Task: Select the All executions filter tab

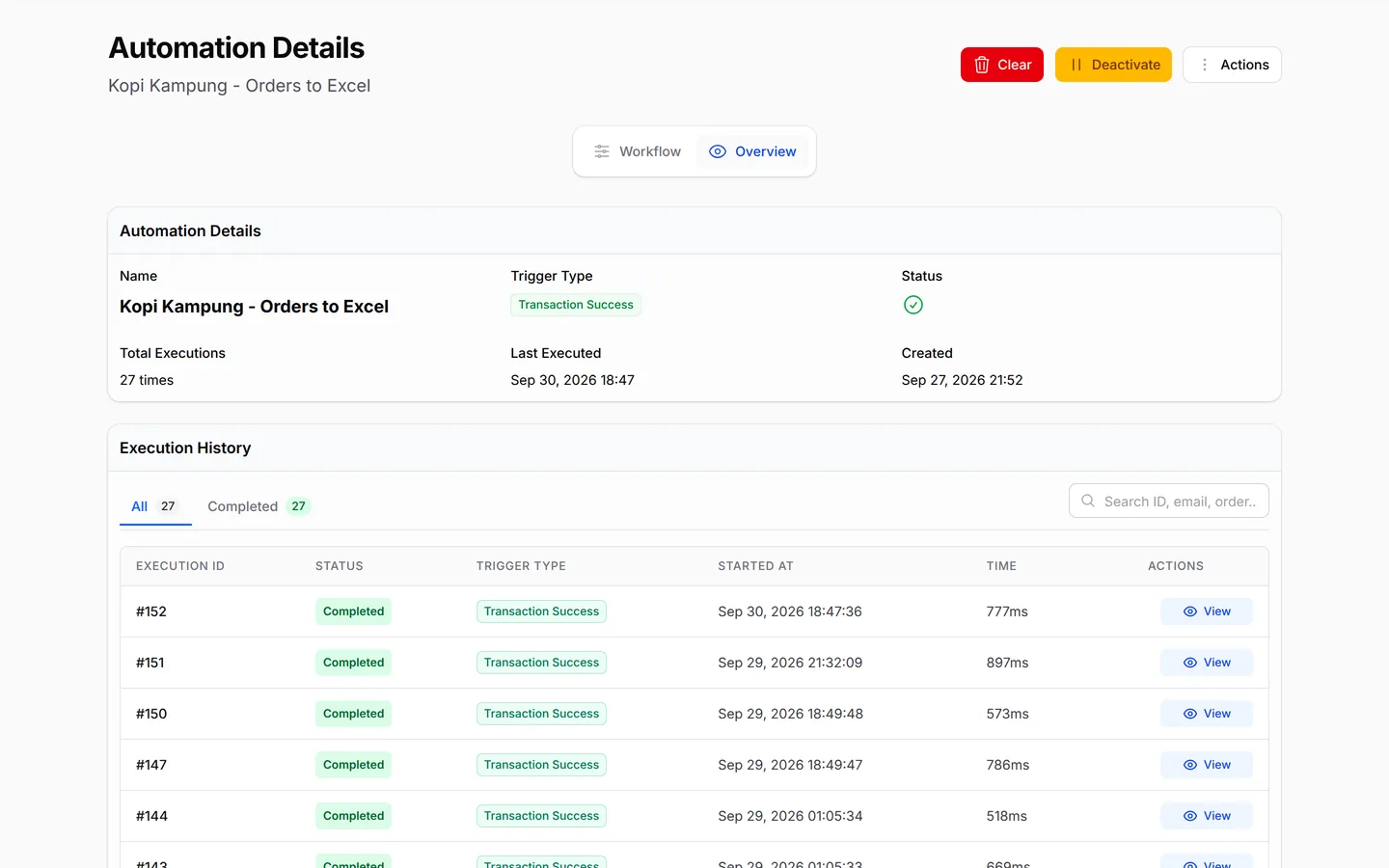Action: [x=155, y=506]
